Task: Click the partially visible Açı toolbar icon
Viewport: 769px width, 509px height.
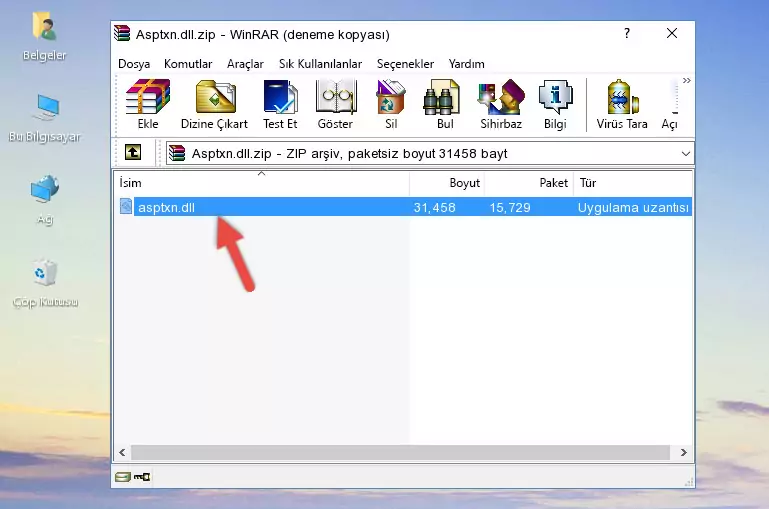Action: coord(669,104)
